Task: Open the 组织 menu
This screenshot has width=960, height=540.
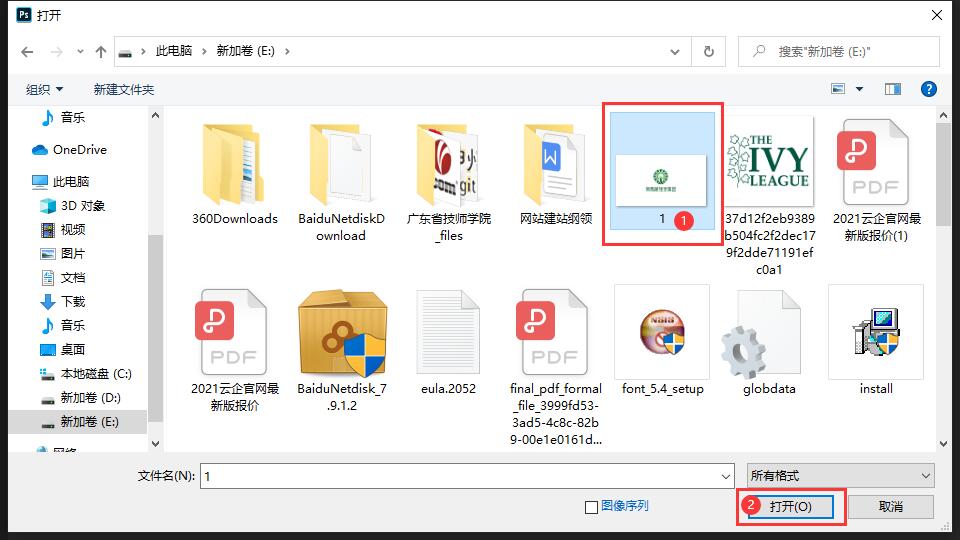Action: click(x=44, y=89)
